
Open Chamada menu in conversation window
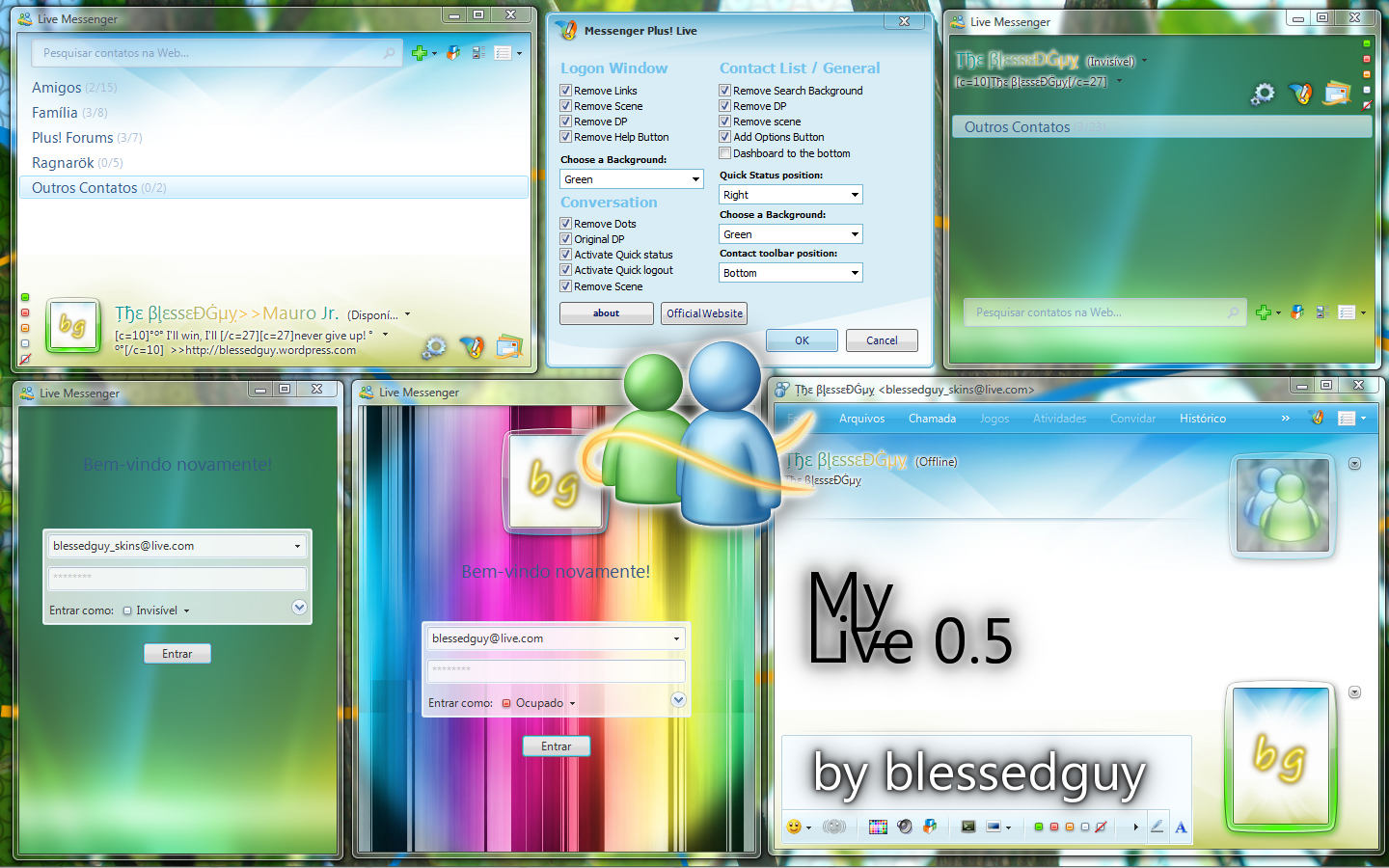932,419
